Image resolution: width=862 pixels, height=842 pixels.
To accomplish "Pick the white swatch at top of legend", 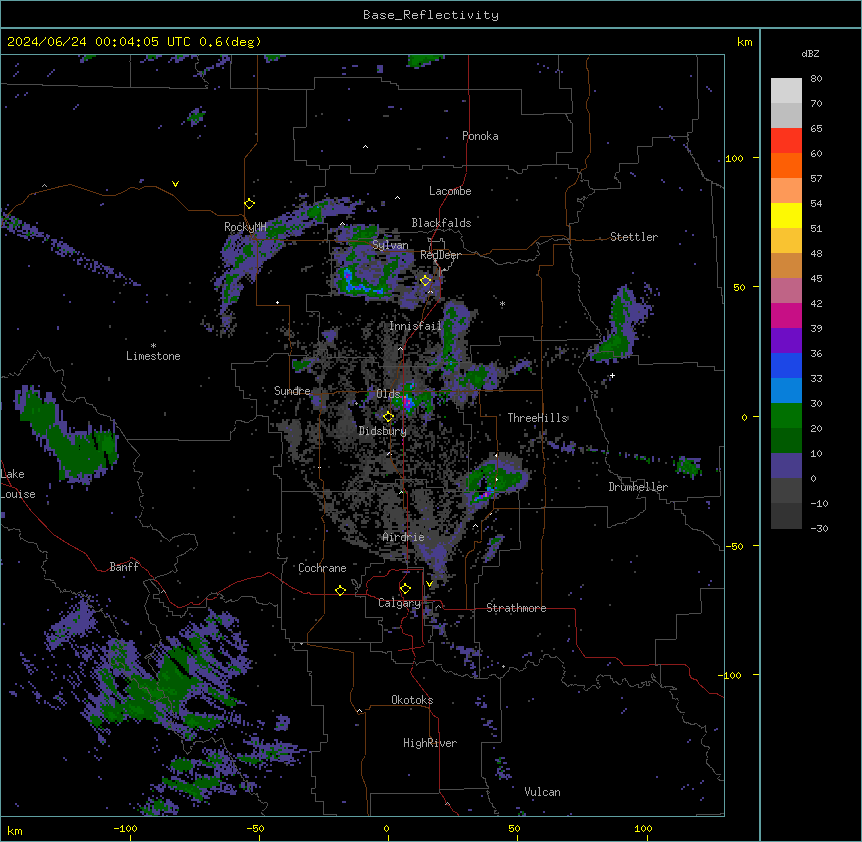I will click(x=786, y=91).
